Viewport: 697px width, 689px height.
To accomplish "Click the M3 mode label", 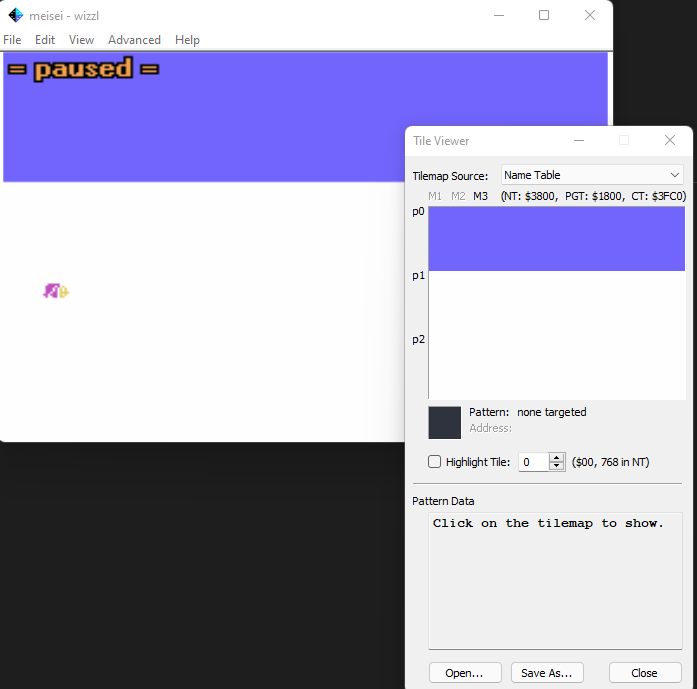I will click(481, 196).
